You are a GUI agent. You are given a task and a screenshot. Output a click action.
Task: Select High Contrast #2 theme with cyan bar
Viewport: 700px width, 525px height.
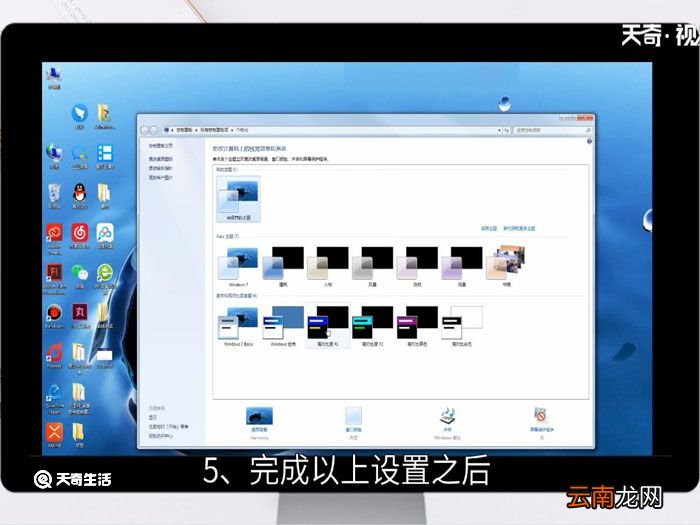coord(372,326)
